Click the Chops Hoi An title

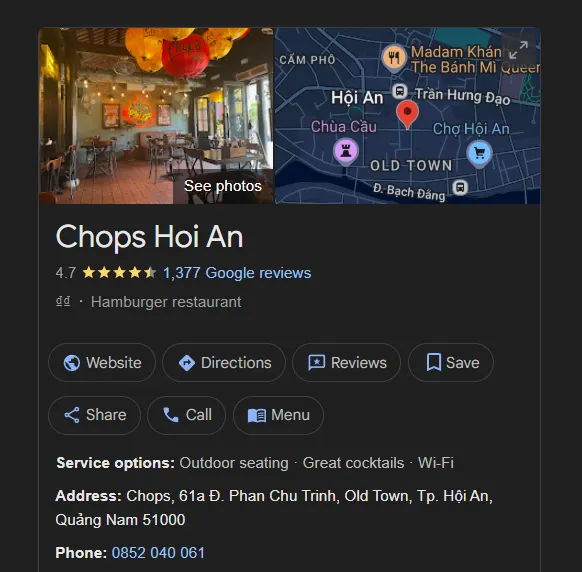pos(150,237)
